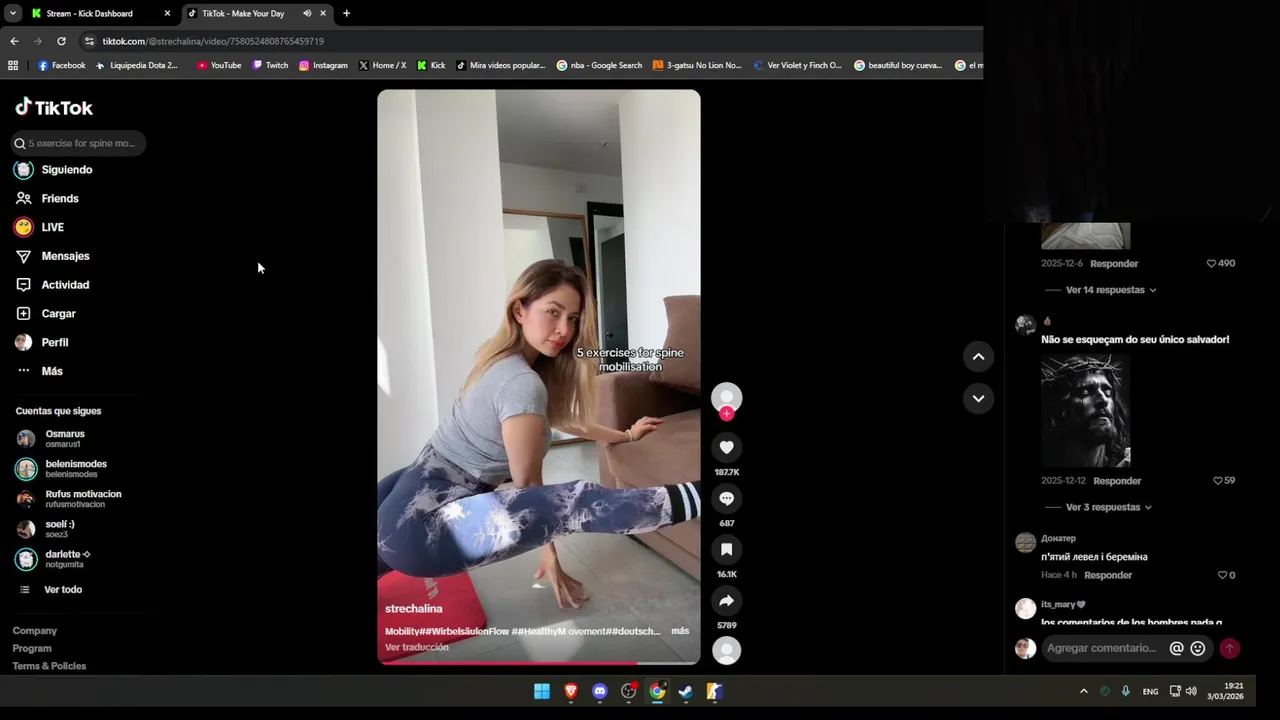Open the Facebook bookmark
The height and width of the screenshot is (720, 1280).
click(x=61, y=65)
